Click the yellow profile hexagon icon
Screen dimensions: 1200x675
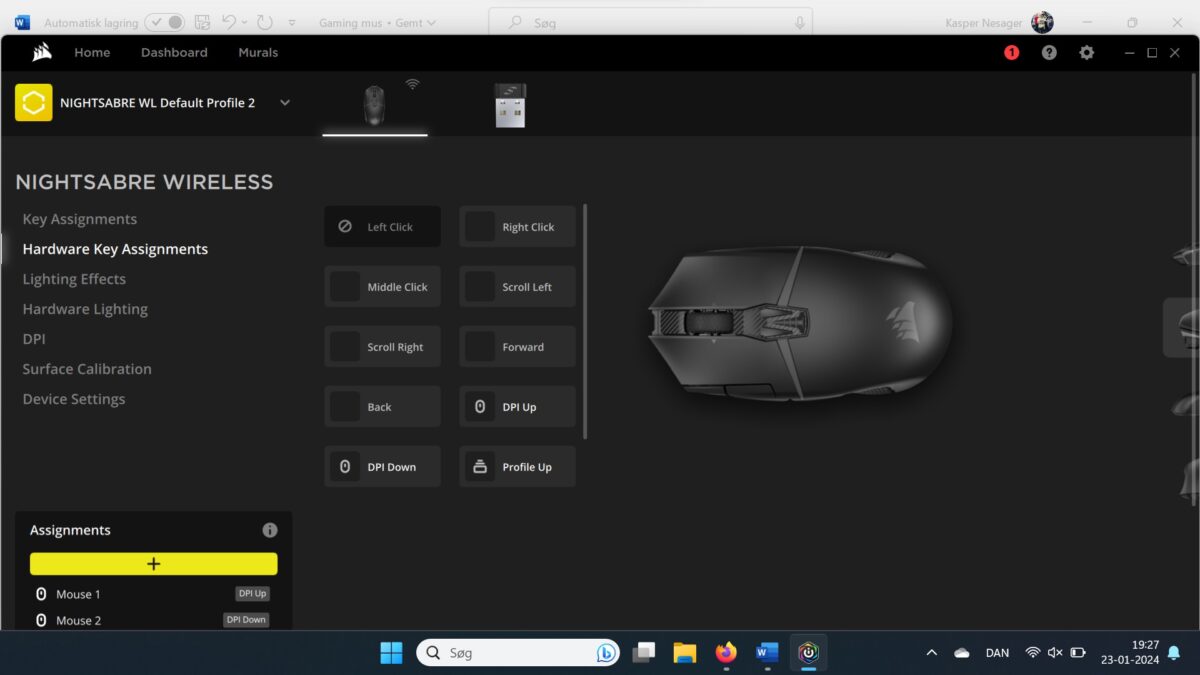tap(34, 103)
